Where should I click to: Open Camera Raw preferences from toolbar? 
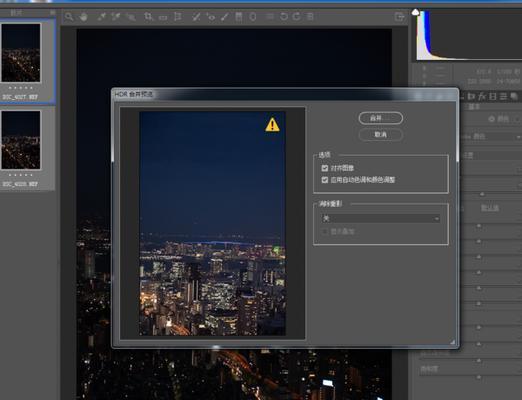pos(270,17)
